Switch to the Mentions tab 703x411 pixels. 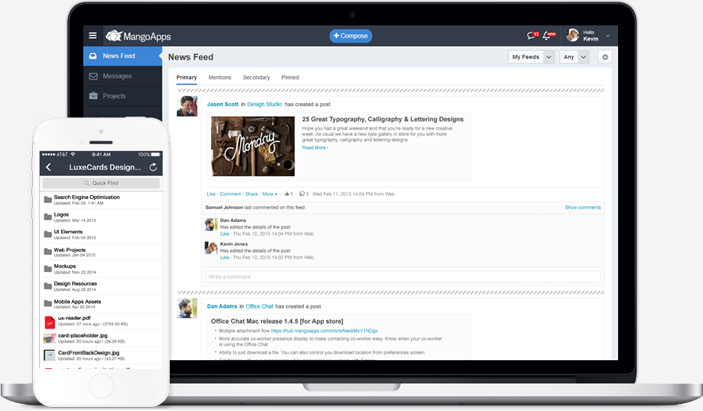click(220, 78)
